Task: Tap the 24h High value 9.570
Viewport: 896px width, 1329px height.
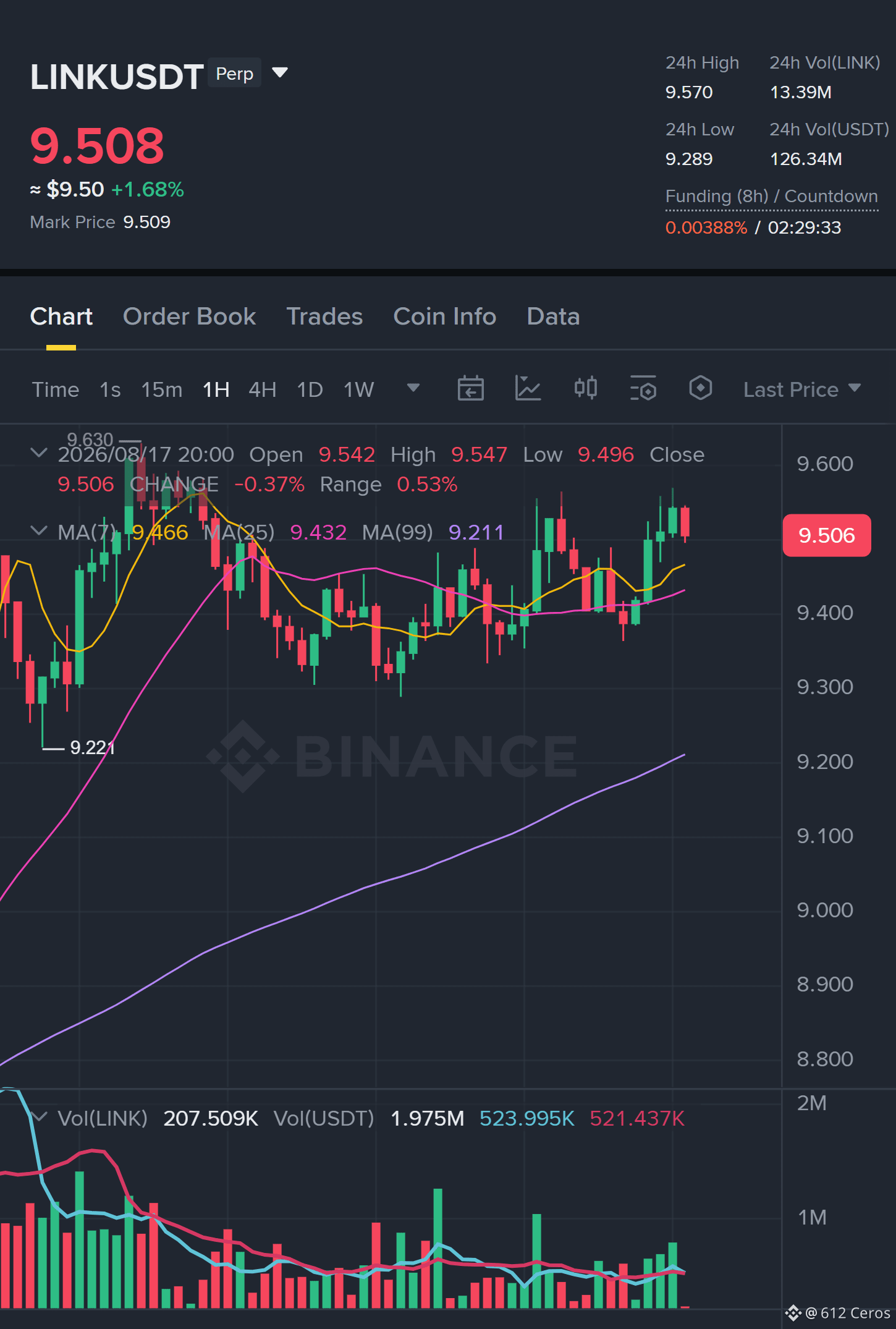Action: (689, 92)
